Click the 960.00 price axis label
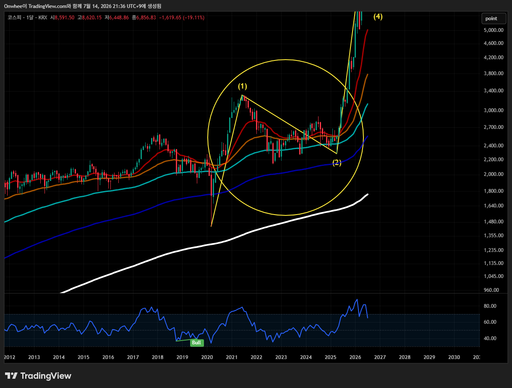The image size is (512, 388). coord(492,290)
